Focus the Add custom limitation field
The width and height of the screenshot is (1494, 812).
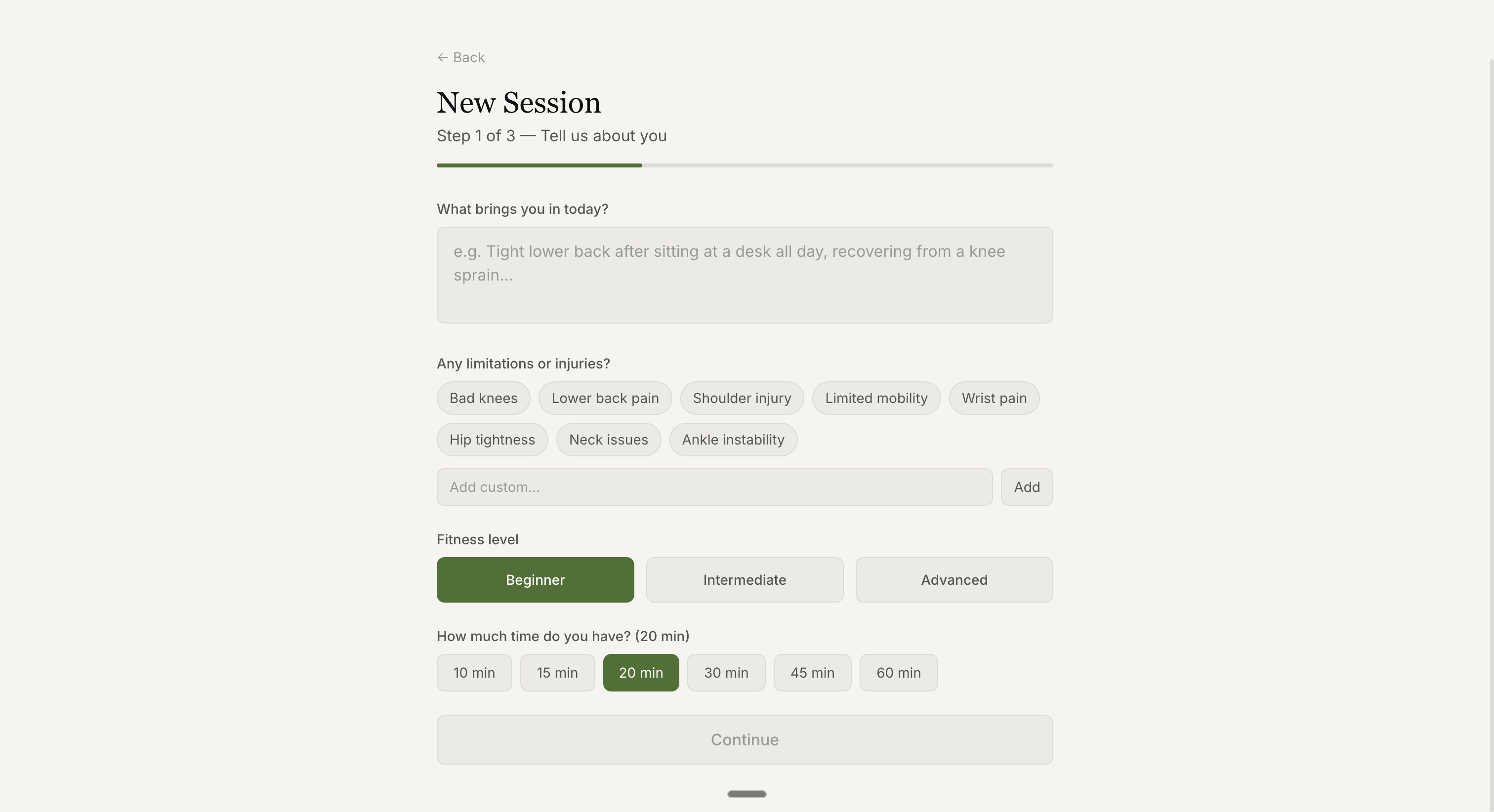(x=714, y=487)
